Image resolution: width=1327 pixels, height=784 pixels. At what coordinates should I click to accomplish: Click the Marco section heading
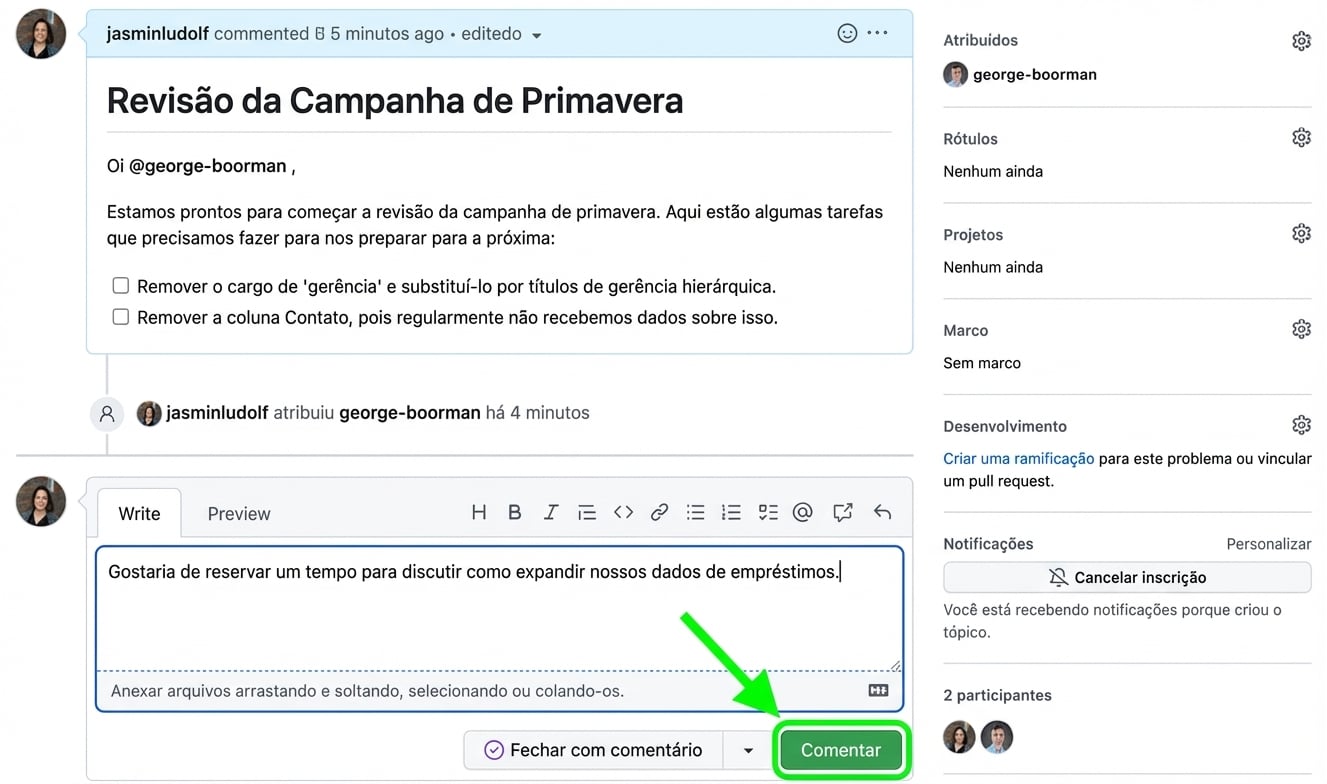coord(965,330)
